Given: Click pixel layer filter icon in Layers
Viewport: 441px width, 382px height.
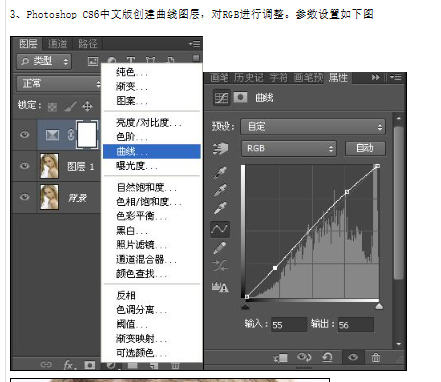Looking at the screenshot, I should point(93,61).
